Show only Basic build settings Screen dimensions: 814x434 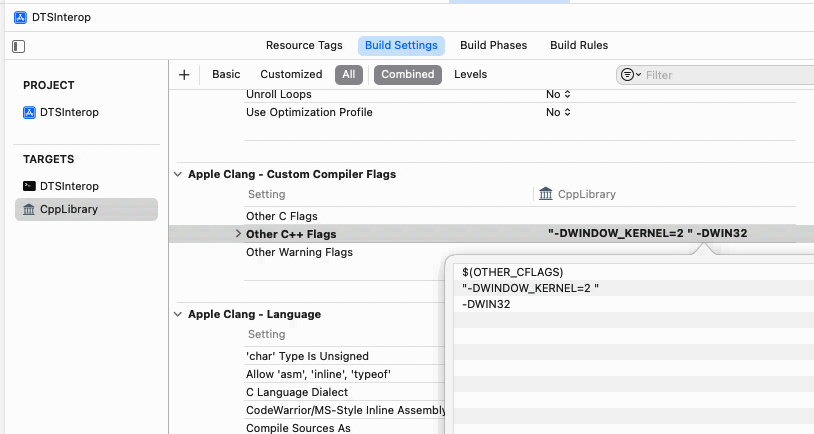[226, 74]
